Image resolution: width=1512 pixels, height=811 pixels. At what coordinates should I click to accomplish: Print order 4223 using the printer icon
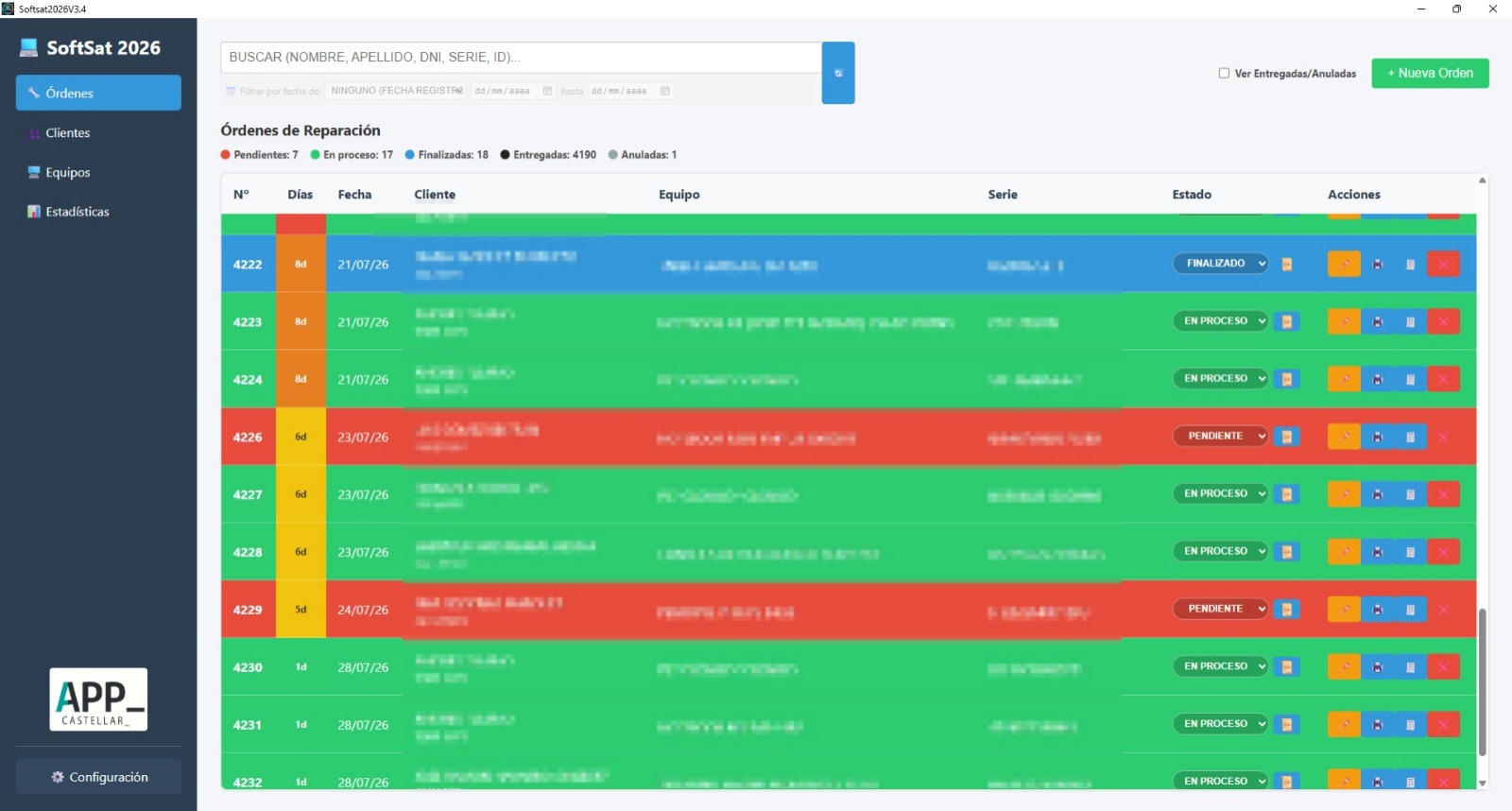[1378, 321]
